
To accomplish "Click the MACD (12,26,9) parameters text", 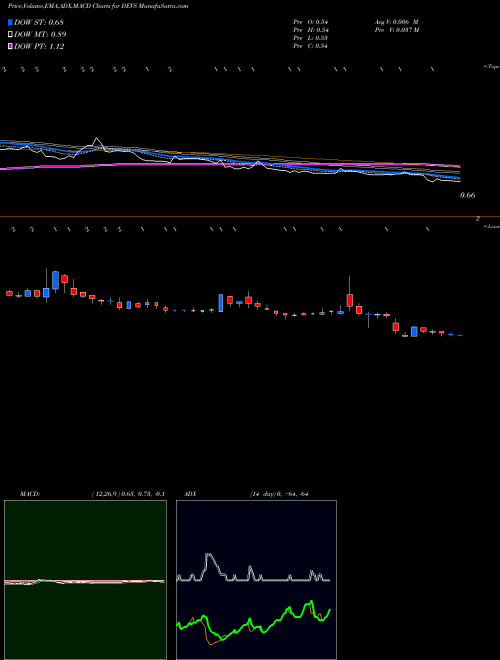I will click(128, 494).
